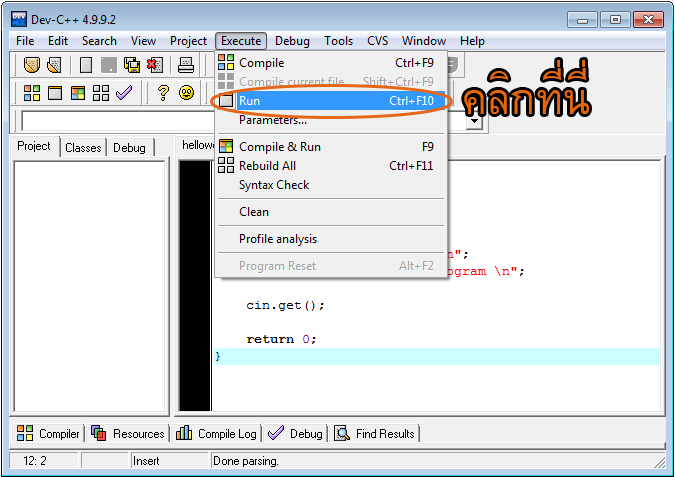Screen dimensions: 675x477
Task: Click the cin.get(); code line
Action: [285, 305]
